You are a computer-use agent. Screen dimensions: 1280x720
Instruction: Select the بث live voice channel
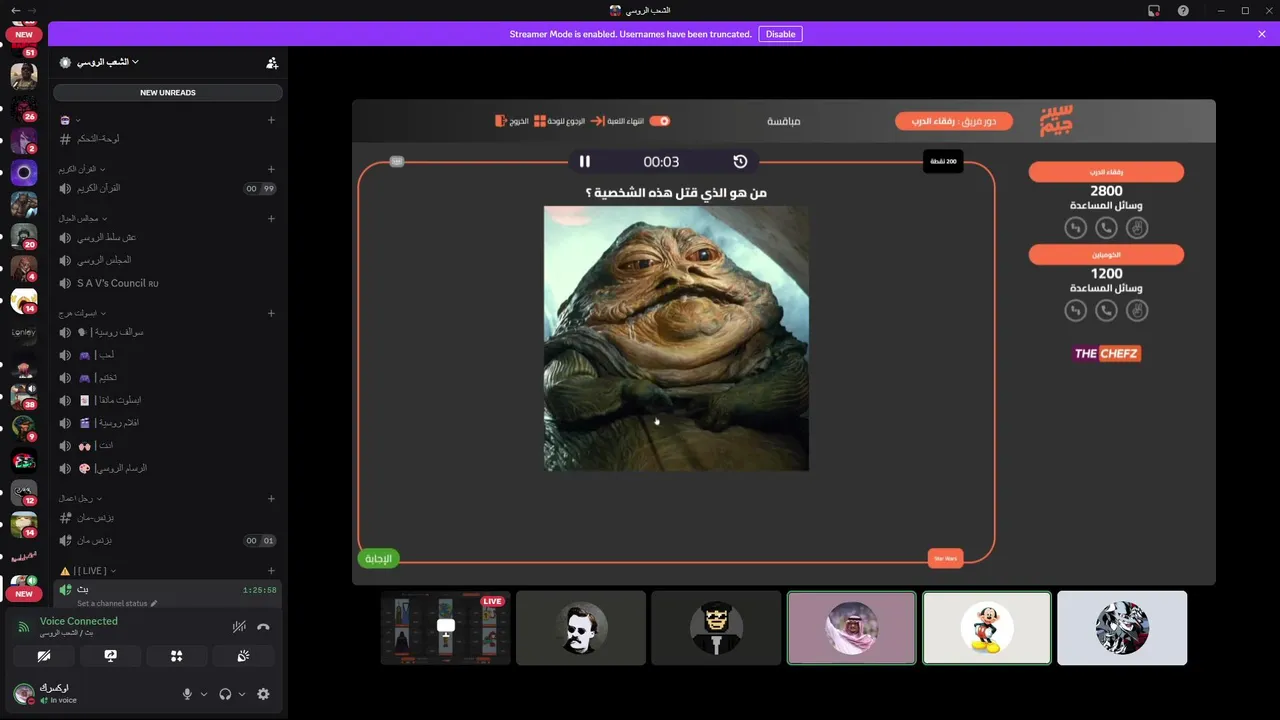click(x=167, y=590)
